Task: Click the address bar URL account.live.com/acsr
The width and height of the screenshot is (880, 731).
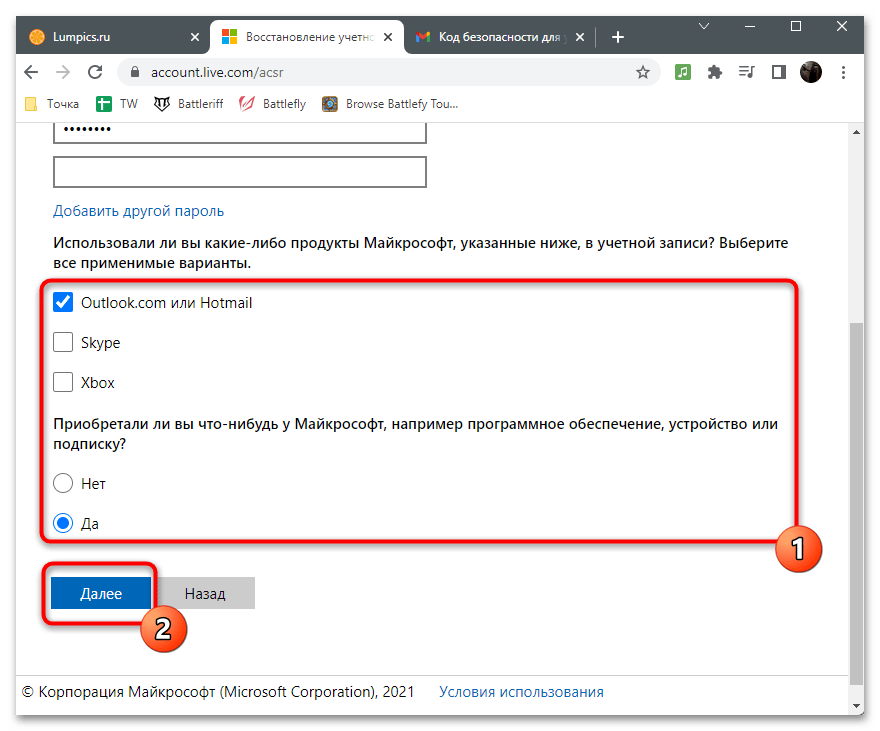Action: tap(217, 72)
